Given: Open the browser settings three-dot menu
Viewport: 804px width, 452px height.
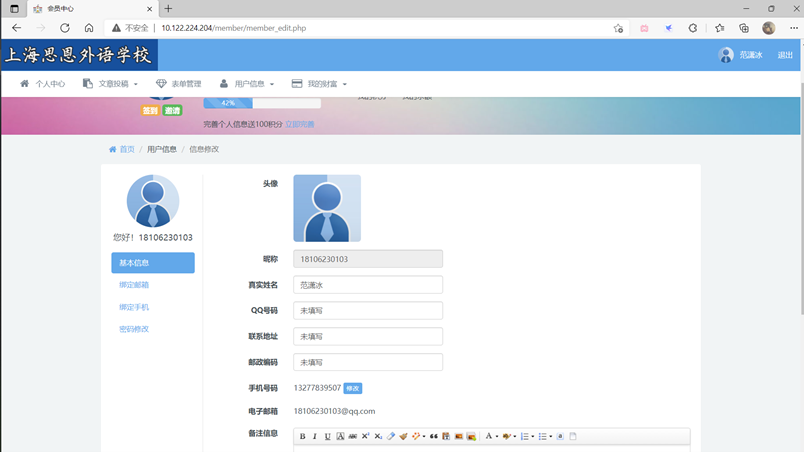Looking at the screenshot, I should pos(794,28).
